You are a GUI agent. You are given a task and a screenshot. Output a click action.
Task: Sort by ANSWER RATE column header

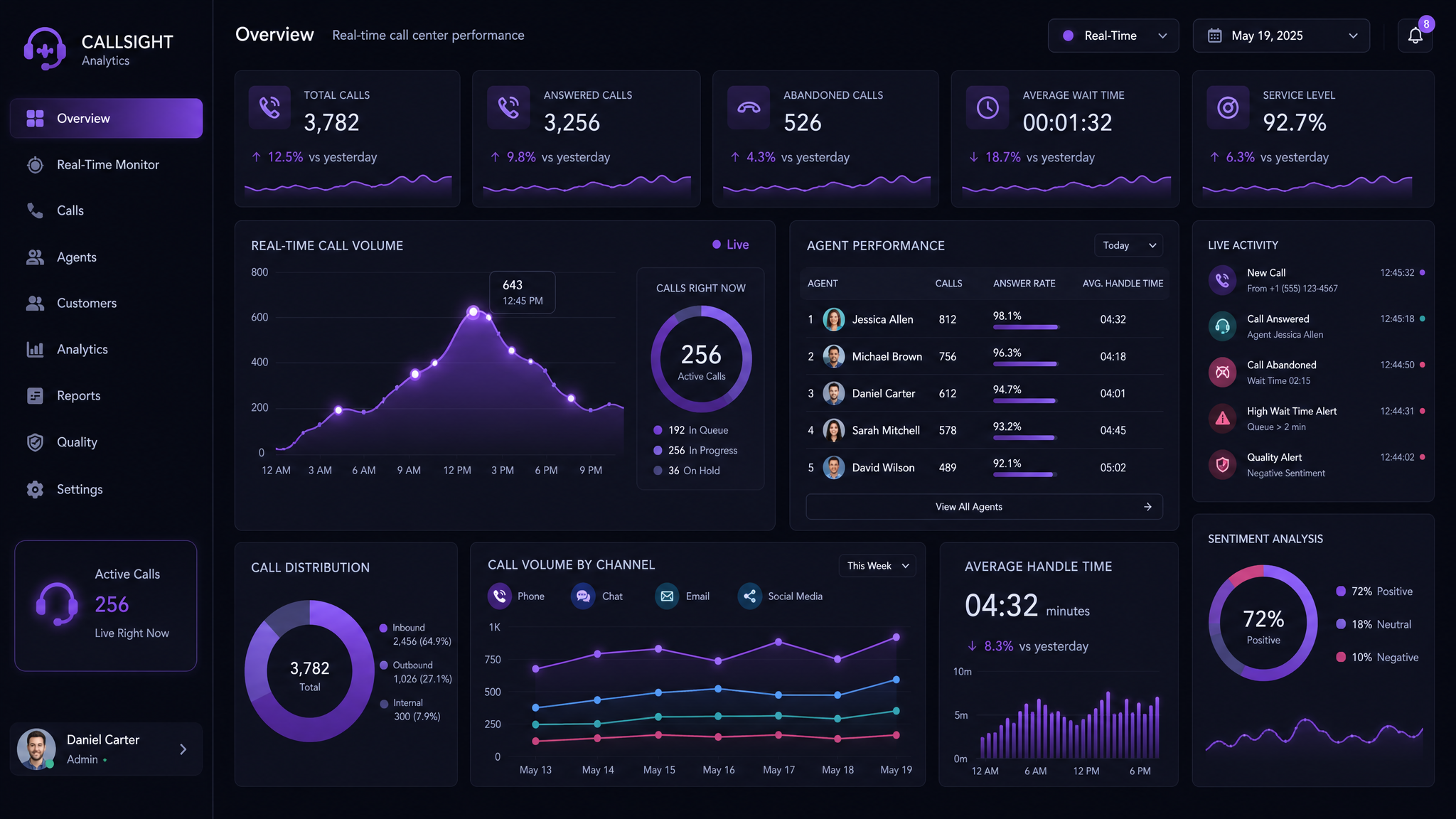1024,284
